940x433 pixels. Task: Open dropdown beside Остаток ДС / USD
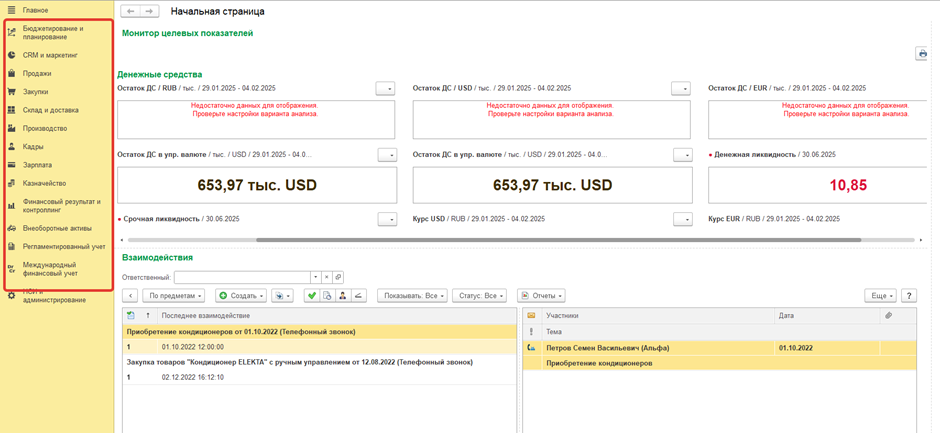pyautogui.click(x=681, y=89)
